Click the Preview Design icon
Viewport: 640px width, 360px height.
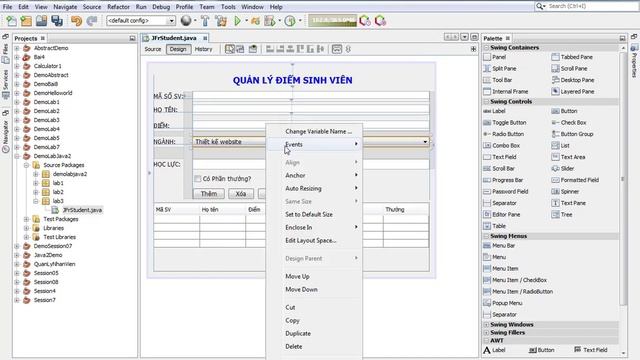pos(253,49)
